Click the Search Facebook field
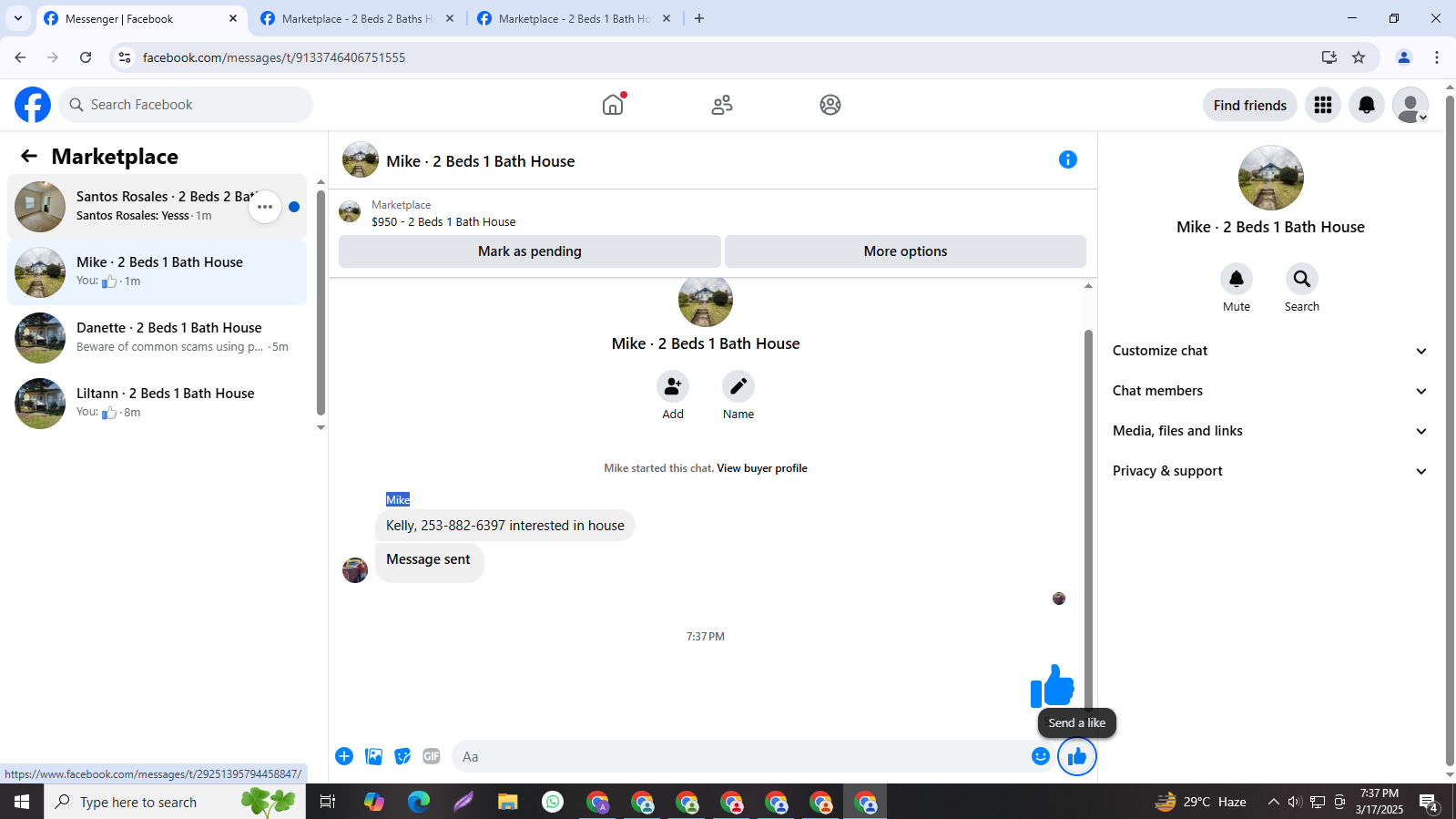 pos(186,105)
